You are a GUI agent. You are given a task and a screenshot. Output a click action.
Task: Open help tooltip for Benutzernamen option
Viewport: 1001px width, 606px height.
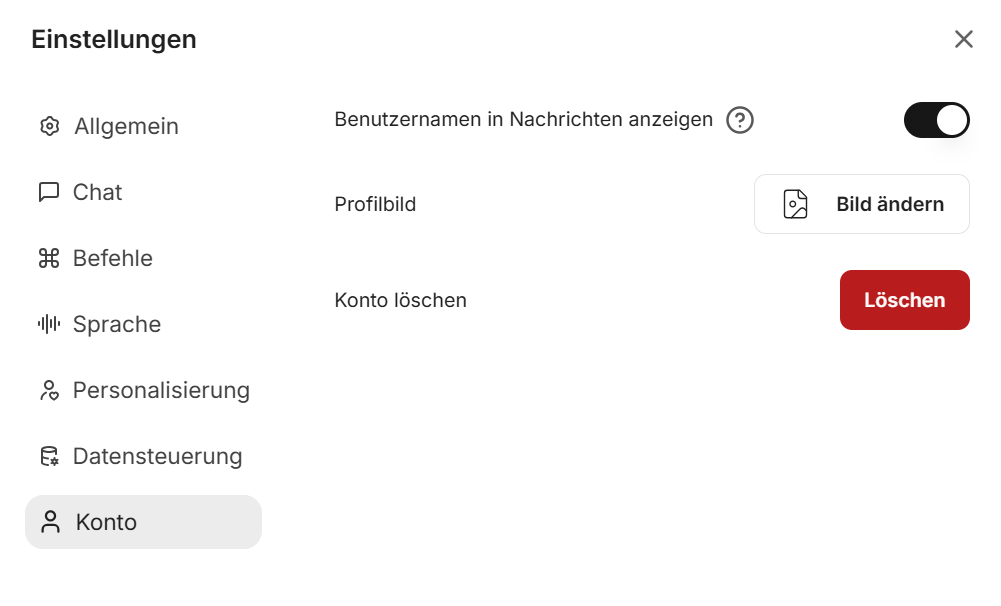point(739,120)
